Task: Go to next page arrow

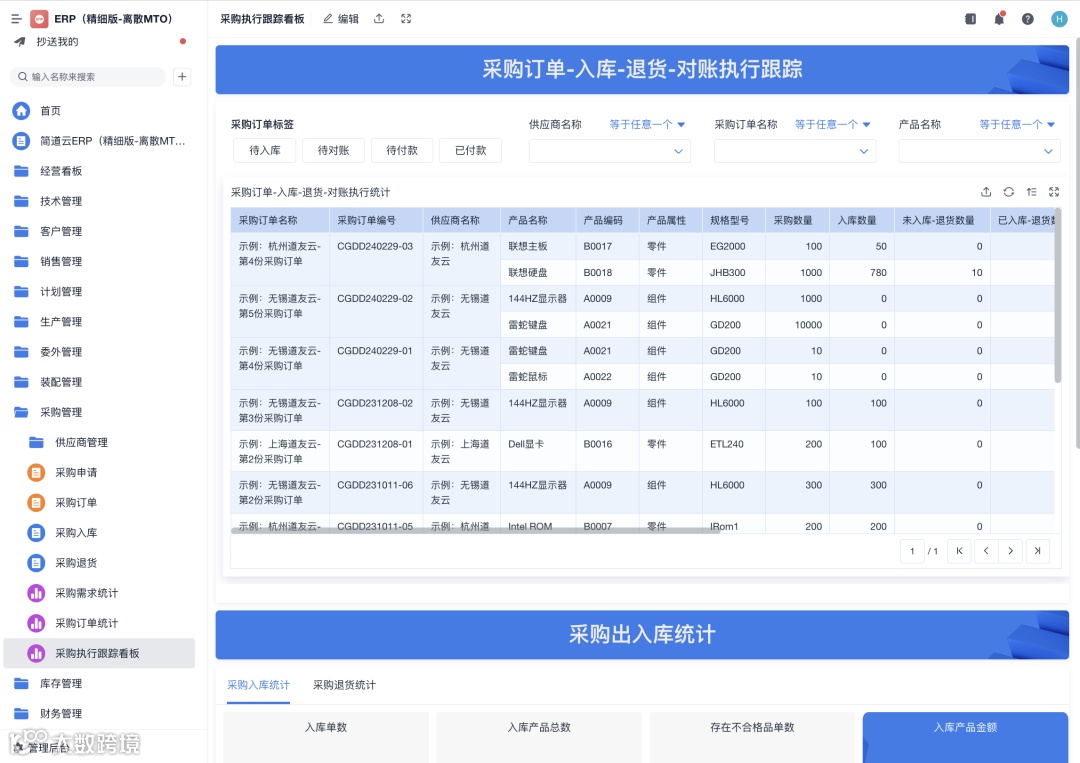Action: (1010, 551)
